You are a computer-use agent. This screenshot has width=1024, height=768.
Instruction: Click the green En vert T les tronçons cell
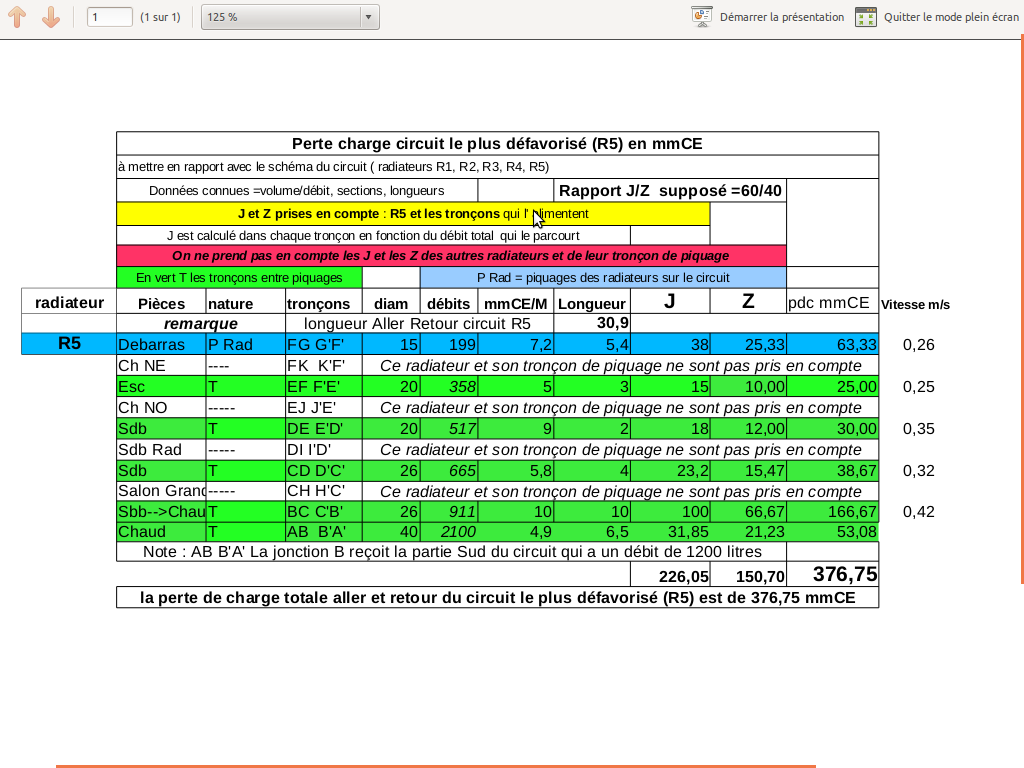tap(239, 278)
